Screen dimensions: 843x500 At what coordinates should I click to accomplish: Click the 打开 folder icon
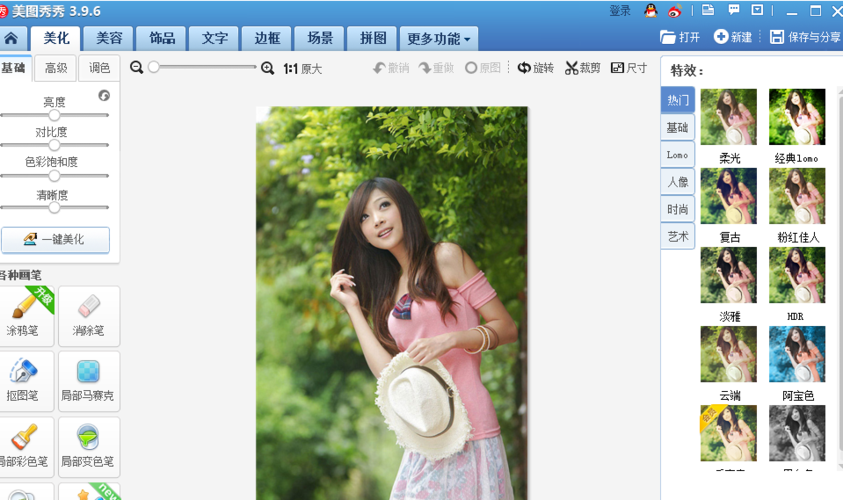(668, 37)
